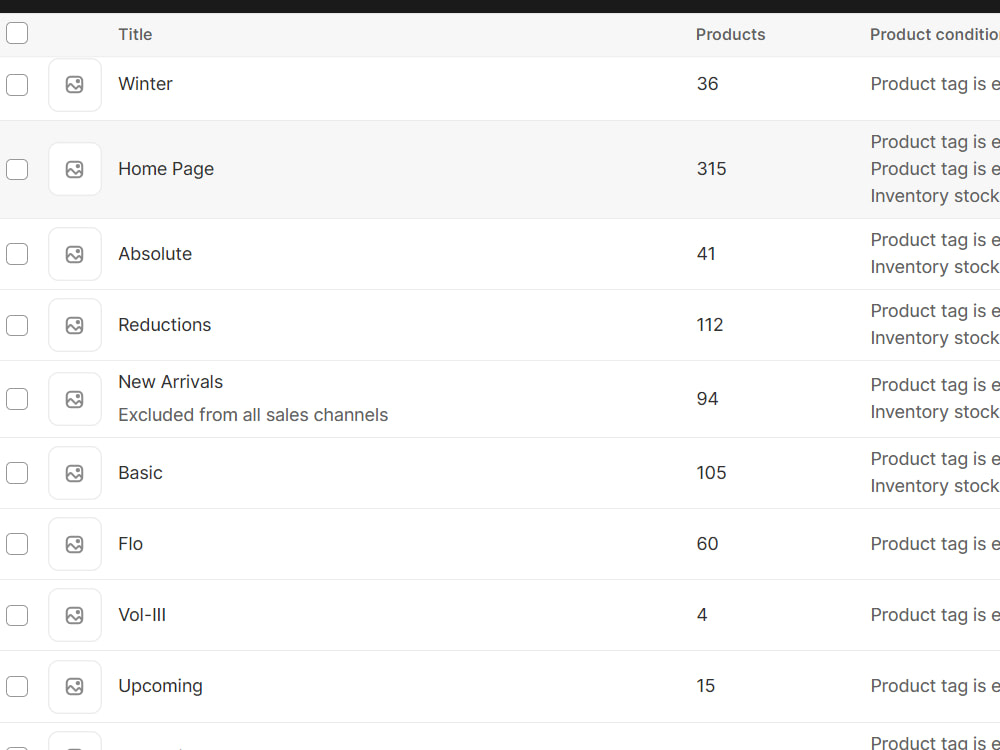Open the Upcoming collection title
1000x750 pixels.
pyautogui.click(x=160, y=686)
